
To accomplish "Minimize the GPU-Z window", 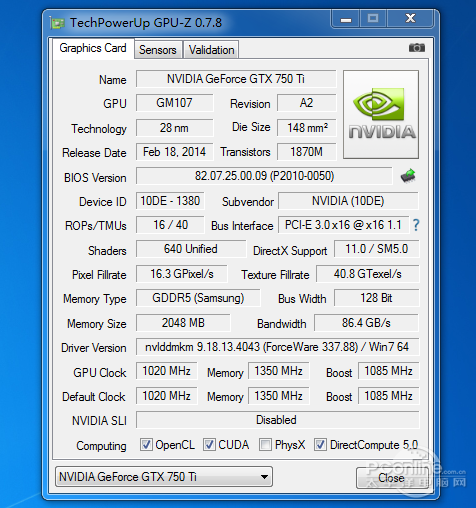I will [x=346, y=19].
